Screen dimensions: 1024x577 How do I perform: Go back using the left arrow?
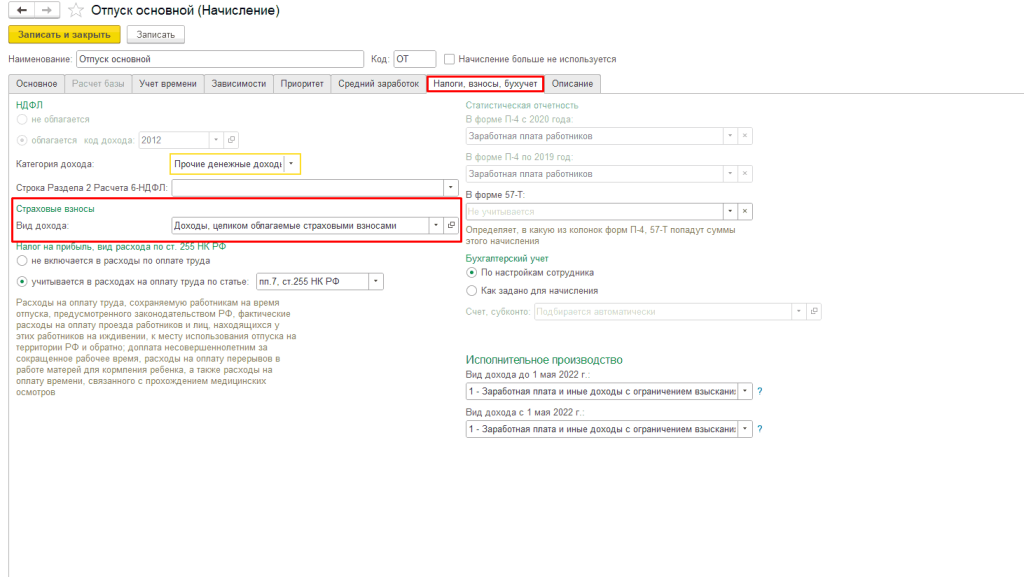pyautogui.click(x=22, y=10)
